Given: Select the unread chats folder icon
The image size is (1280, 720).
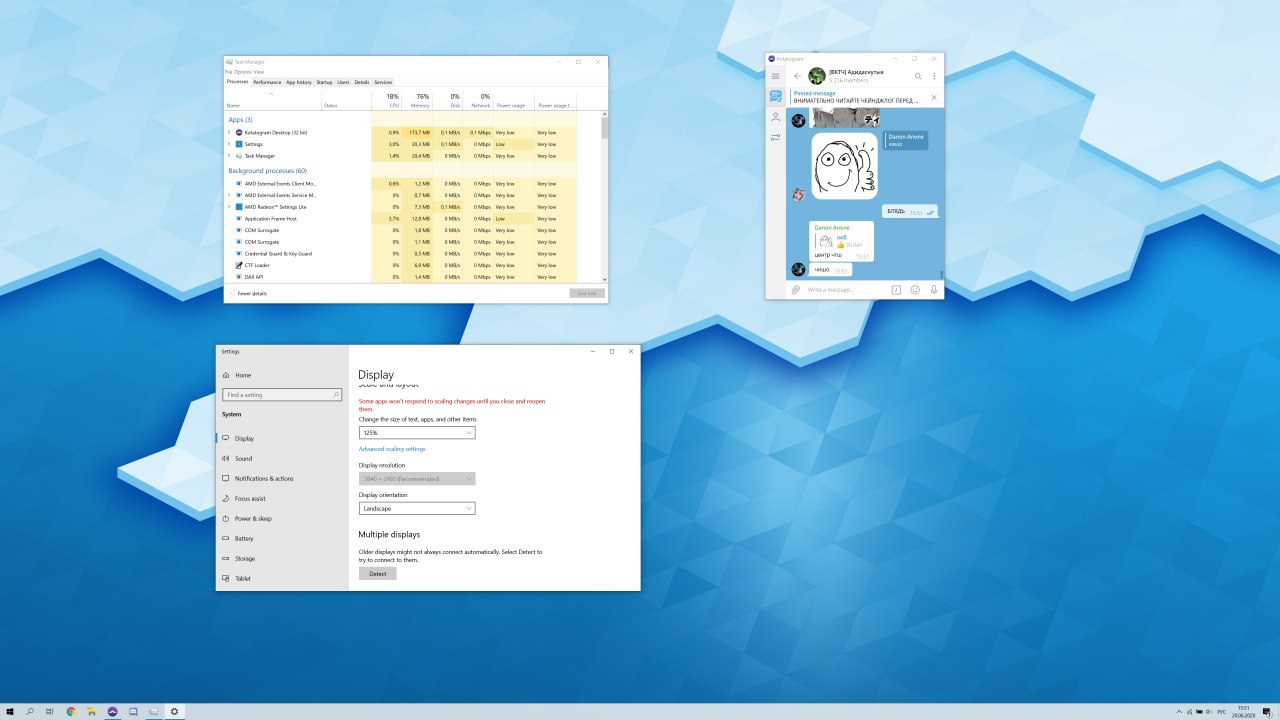Looking at the screenshot, I should [x=775, y=96].
